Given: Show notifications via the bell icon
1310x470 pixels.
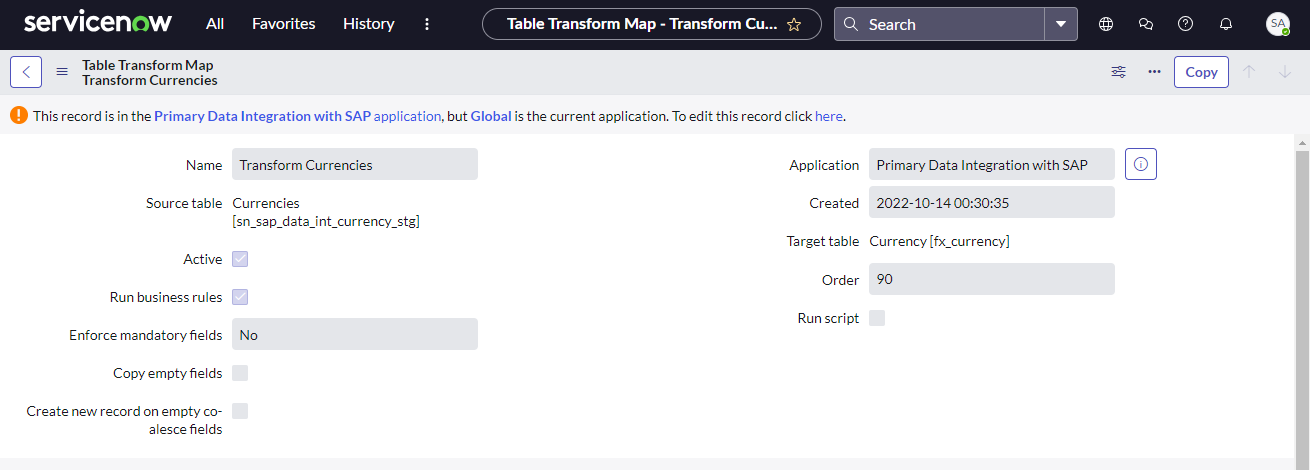Looking at the screenshot, I should point(1226,24).
